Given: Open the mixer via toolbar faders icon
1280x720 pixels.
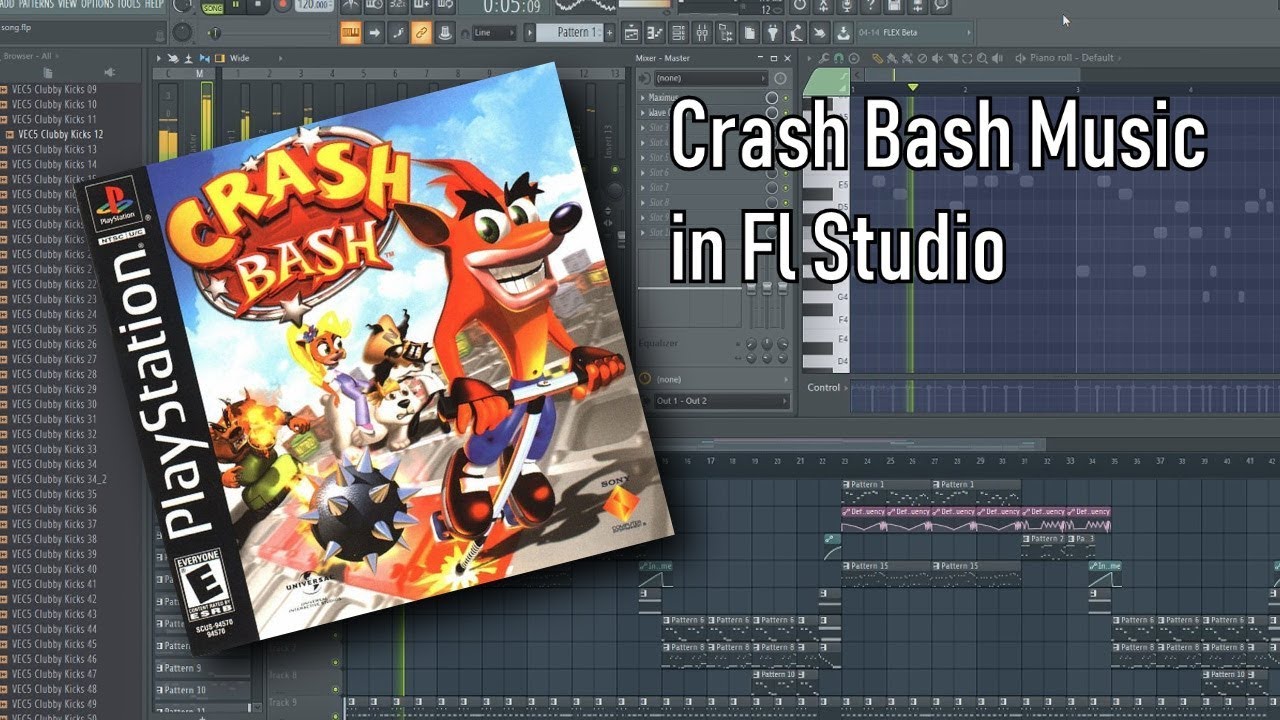Looking at the screenshot, I should click(701, 33).
